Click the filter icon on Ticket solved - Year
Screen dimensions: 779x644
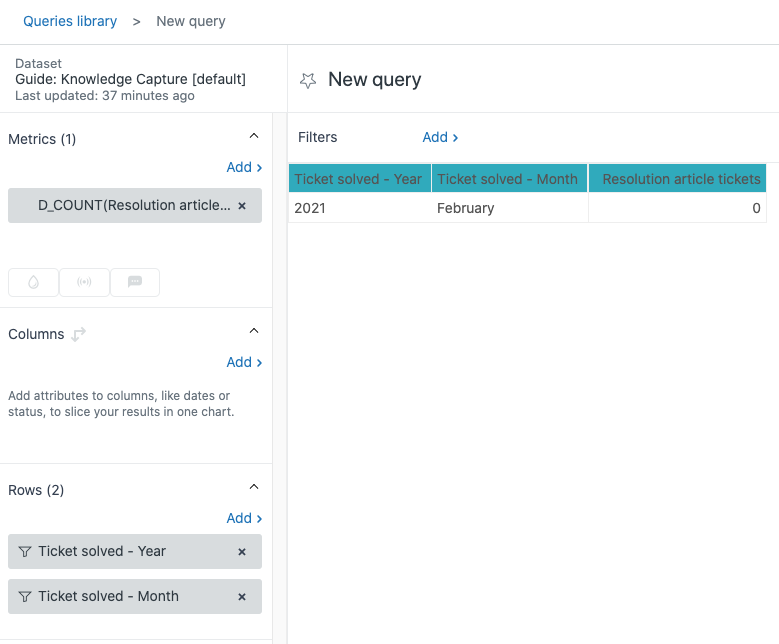(x=25, y=552)
